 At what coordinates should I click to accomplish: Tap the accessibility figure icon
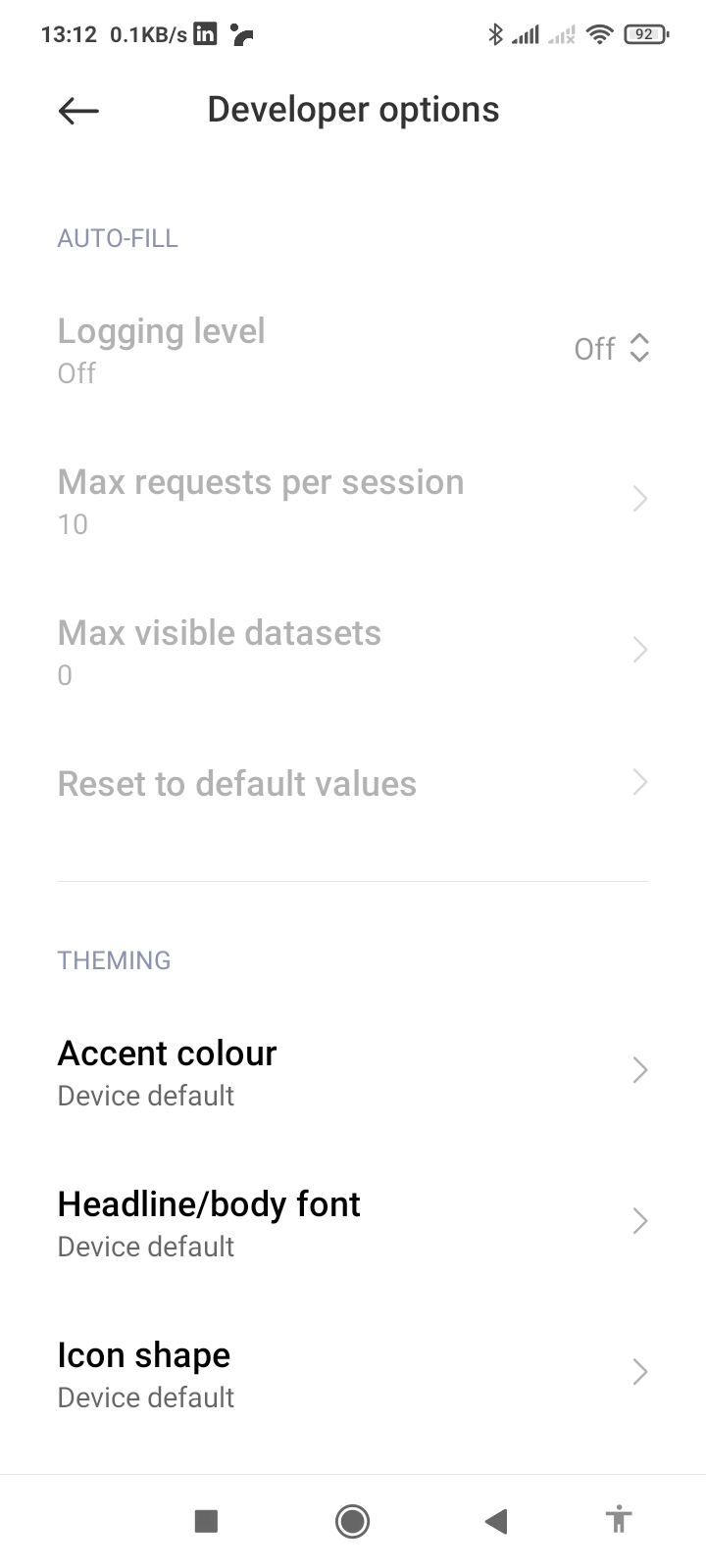click(x=618, y=1520)
